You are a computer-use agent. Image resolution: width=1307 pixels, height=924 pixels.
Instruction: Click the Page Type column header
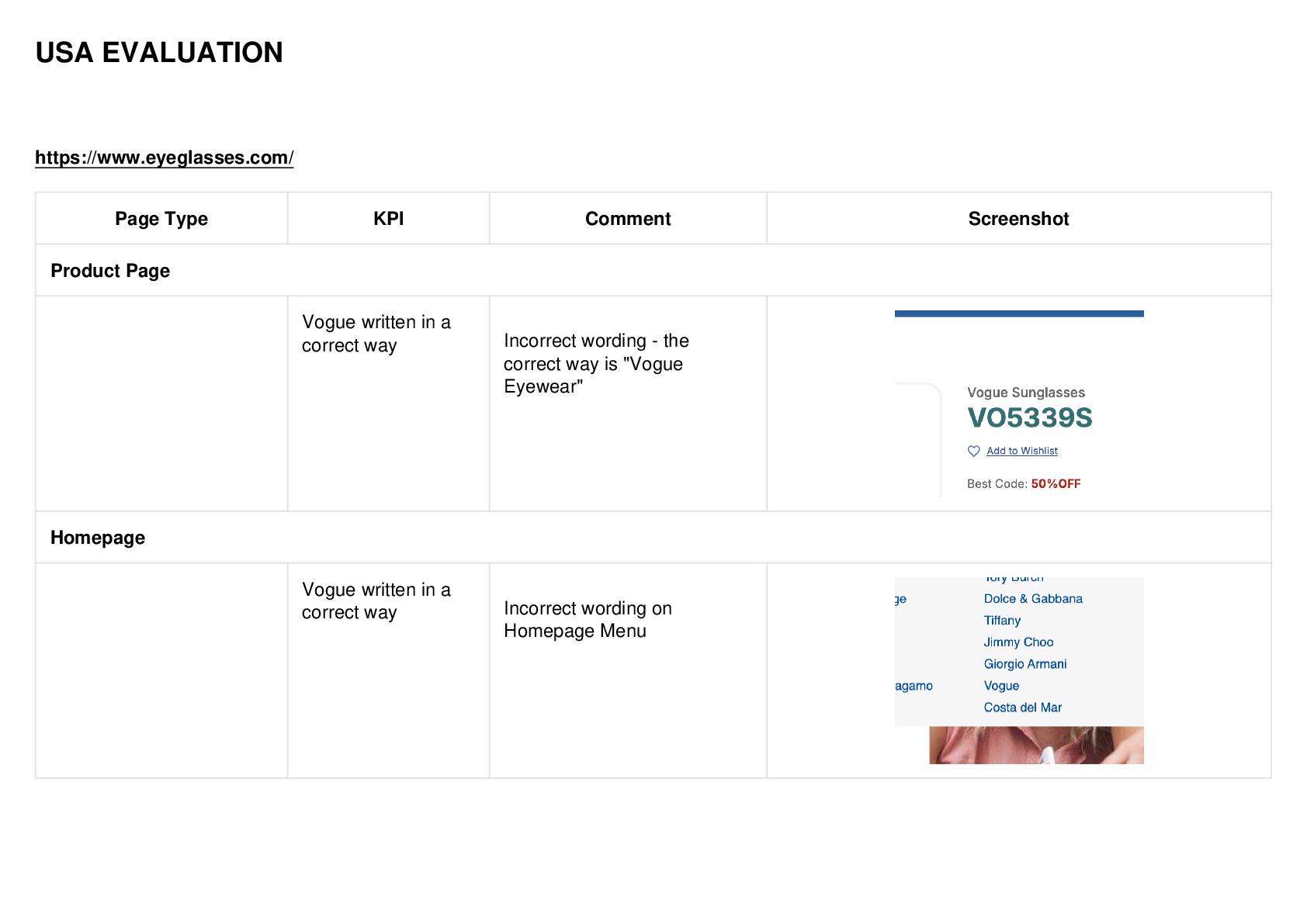click(161, 219)
